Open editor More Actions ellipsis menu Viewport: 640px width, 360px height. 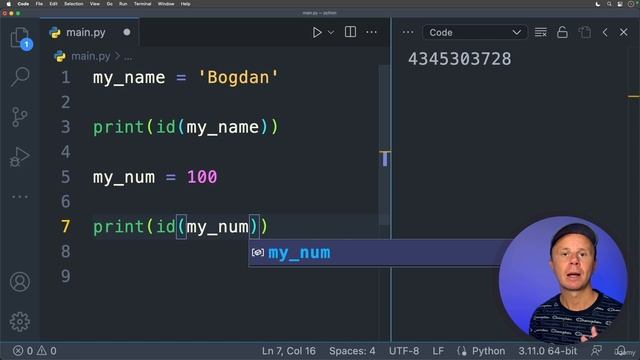click(x=371, y=32)
